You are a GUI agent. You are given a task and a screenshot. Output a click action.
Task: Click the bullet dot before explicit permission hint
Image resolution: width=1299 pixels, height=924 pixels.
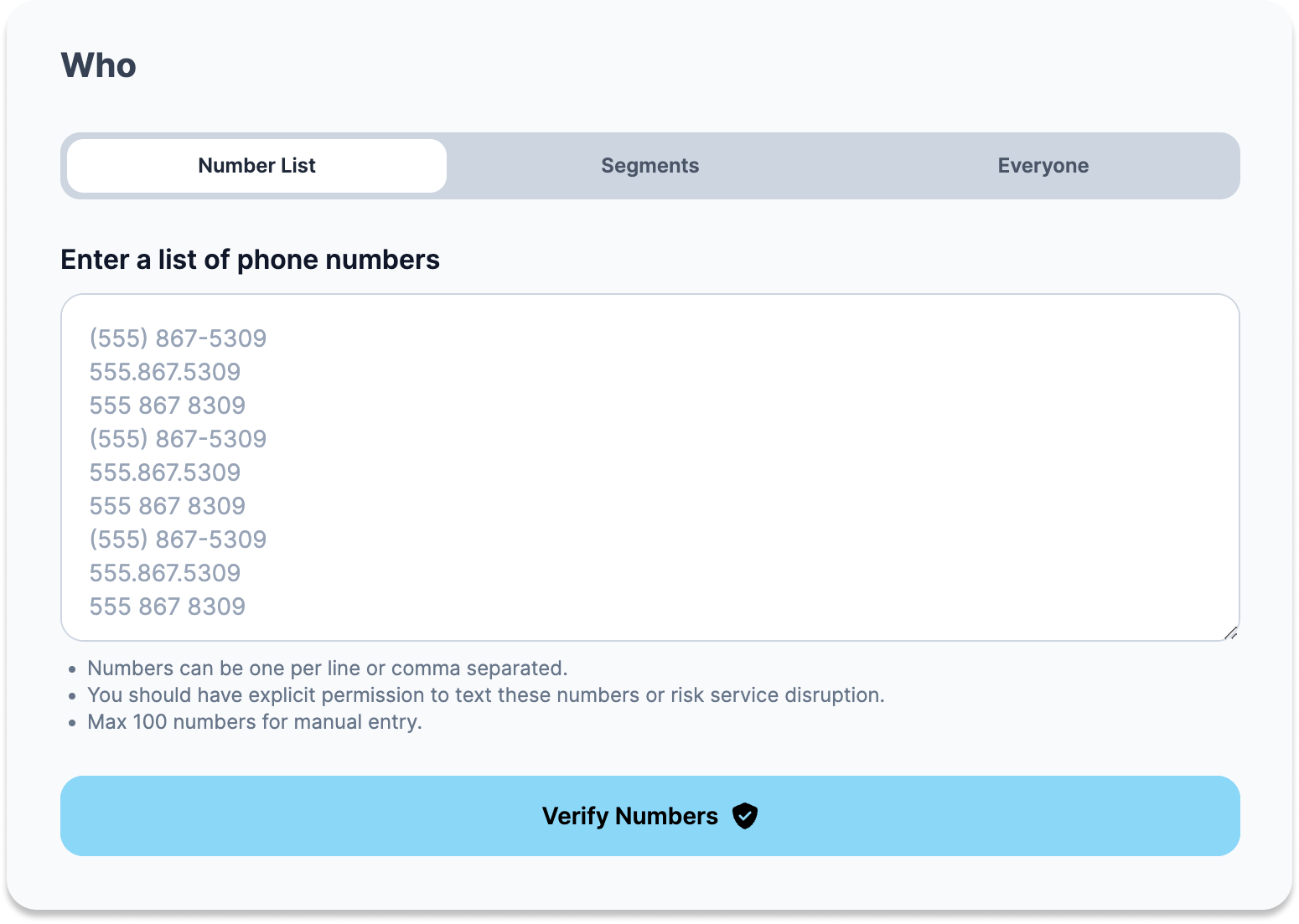click(72, 696)
